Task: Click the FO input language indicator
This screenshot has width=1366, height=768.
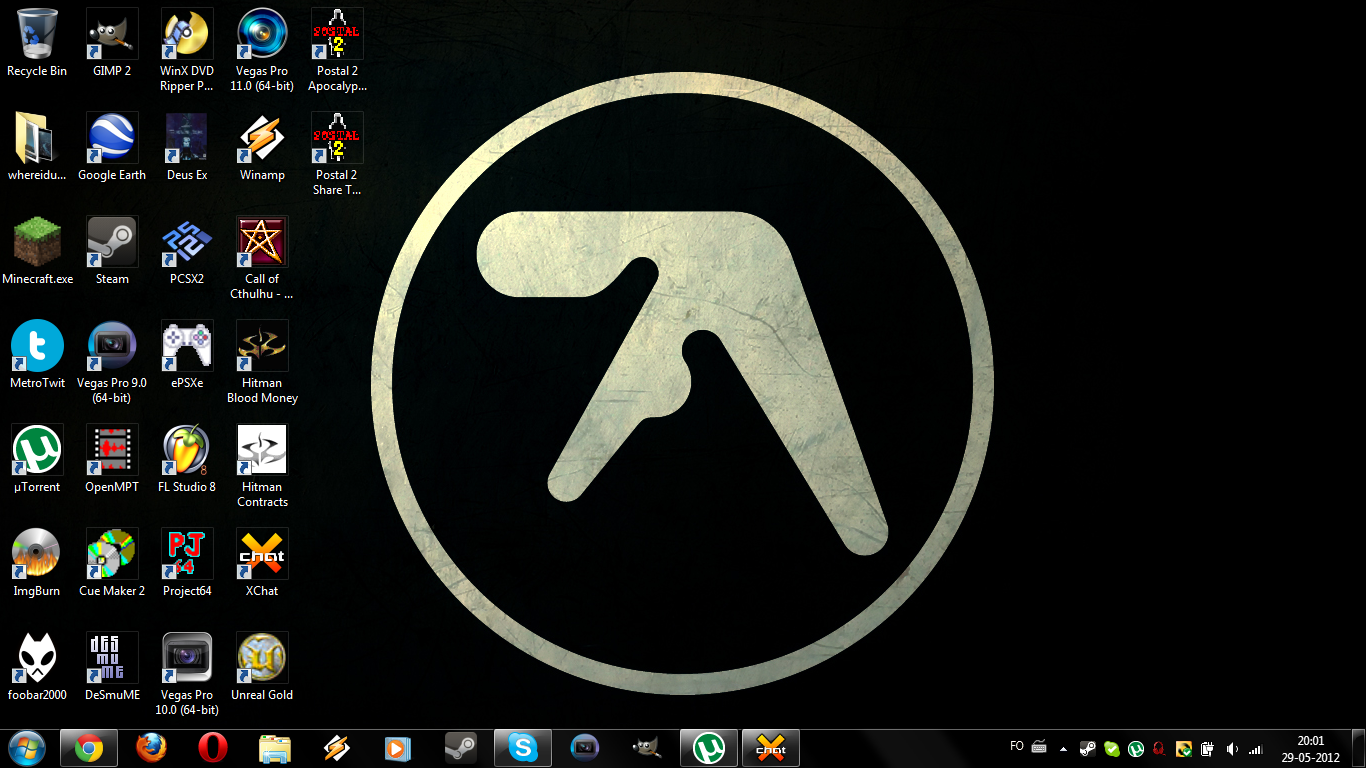Action: coord(1017,747)
